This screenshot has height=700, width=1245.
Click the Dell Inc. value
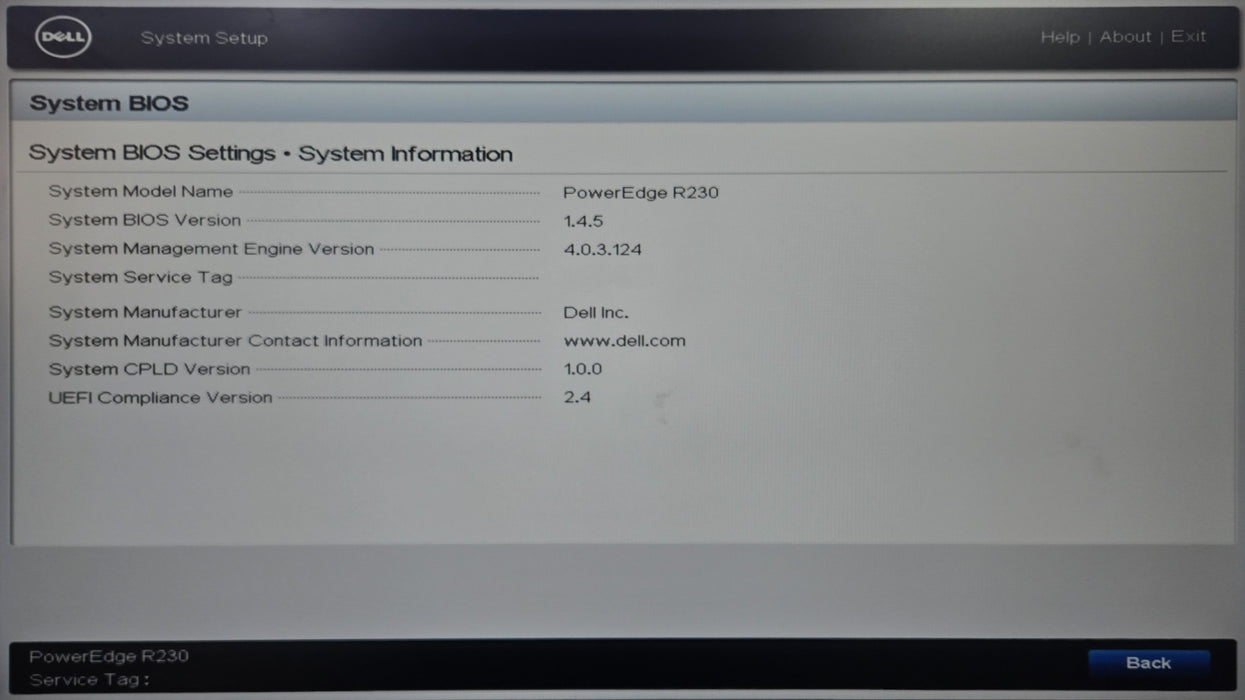[x=596, y=313]
